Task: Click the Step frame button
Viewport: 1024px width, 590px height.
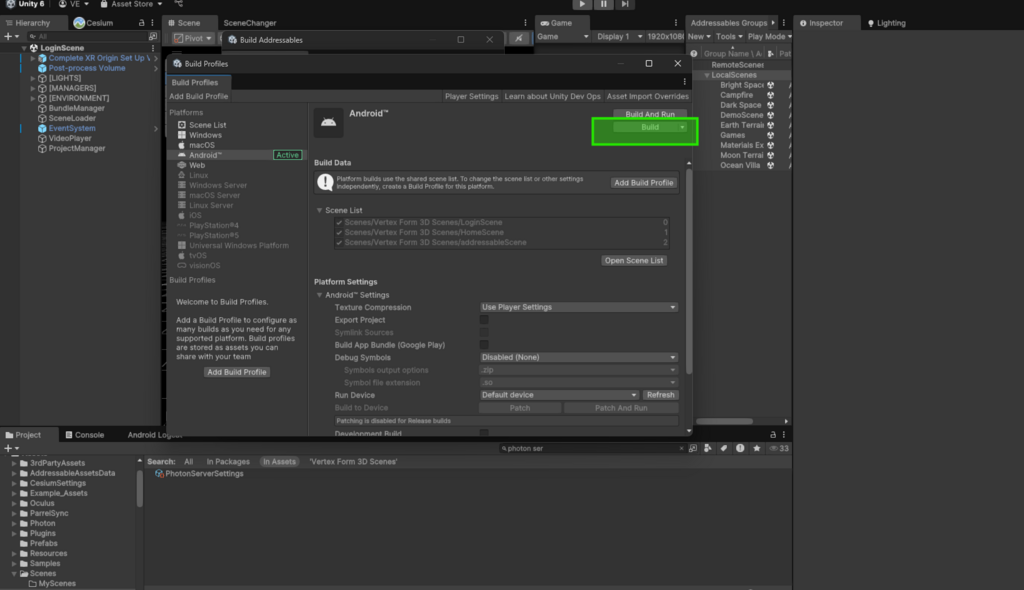Action: point(626,5)
